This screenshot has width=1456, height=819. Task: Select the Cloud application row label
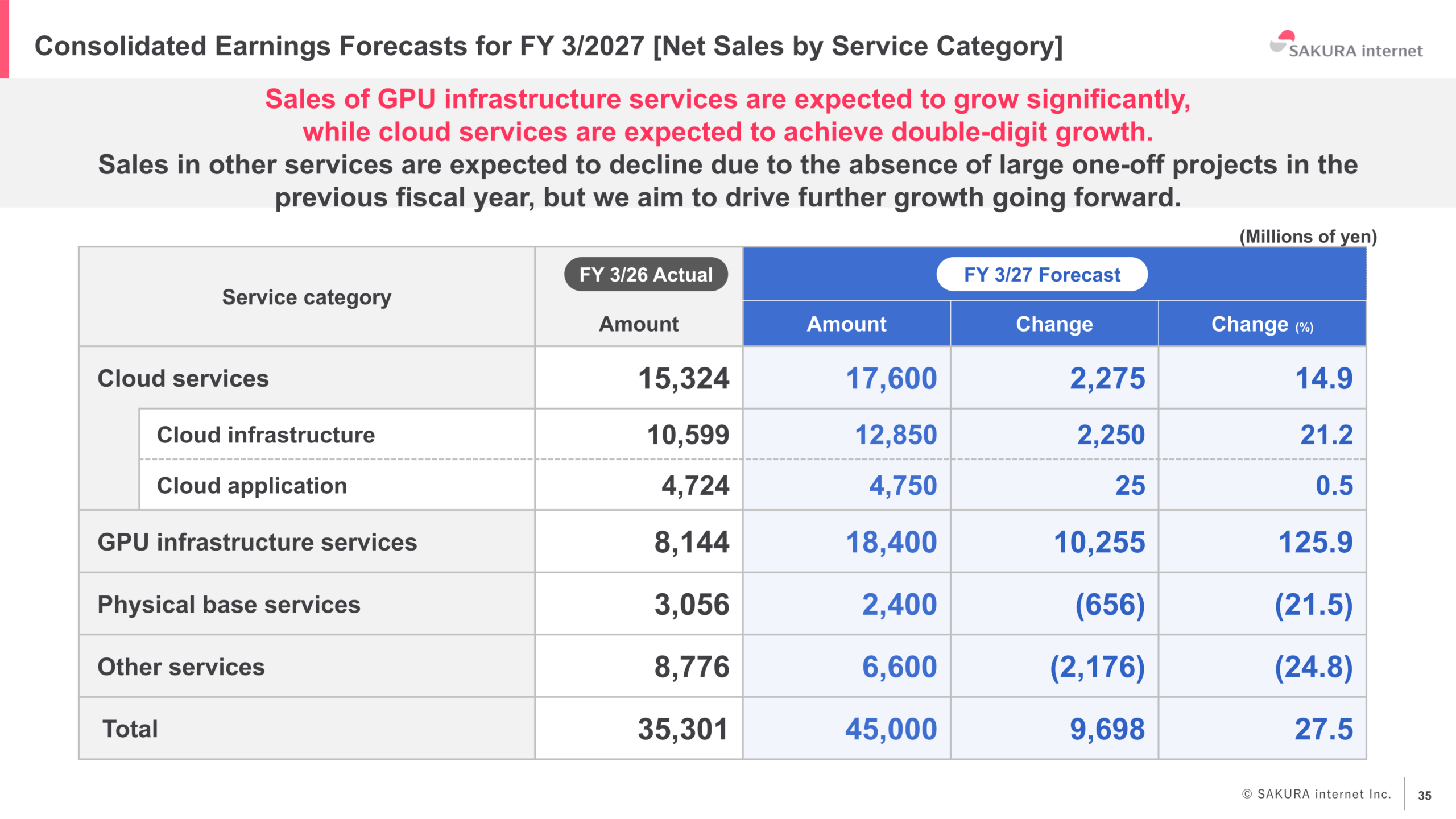pos(251,486)
